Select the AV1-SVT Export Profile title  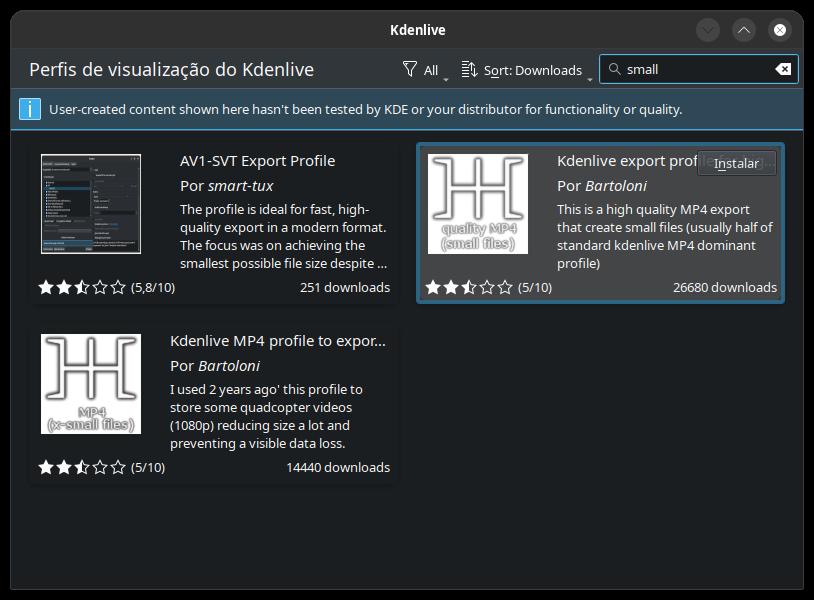click(x=257, y=161)
